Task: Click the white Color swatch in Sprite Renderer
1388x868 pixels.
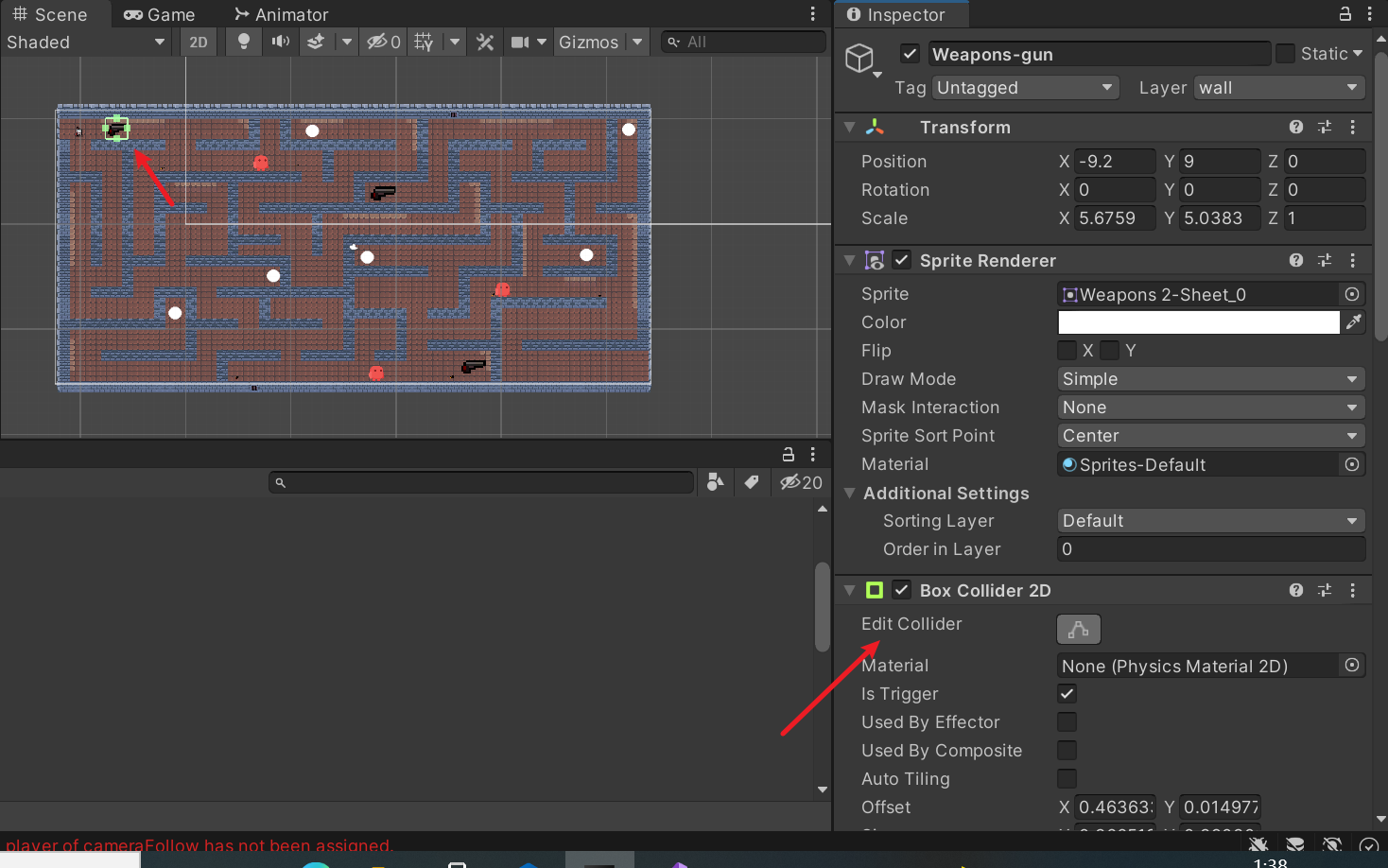Action: tap(1198, 322)
